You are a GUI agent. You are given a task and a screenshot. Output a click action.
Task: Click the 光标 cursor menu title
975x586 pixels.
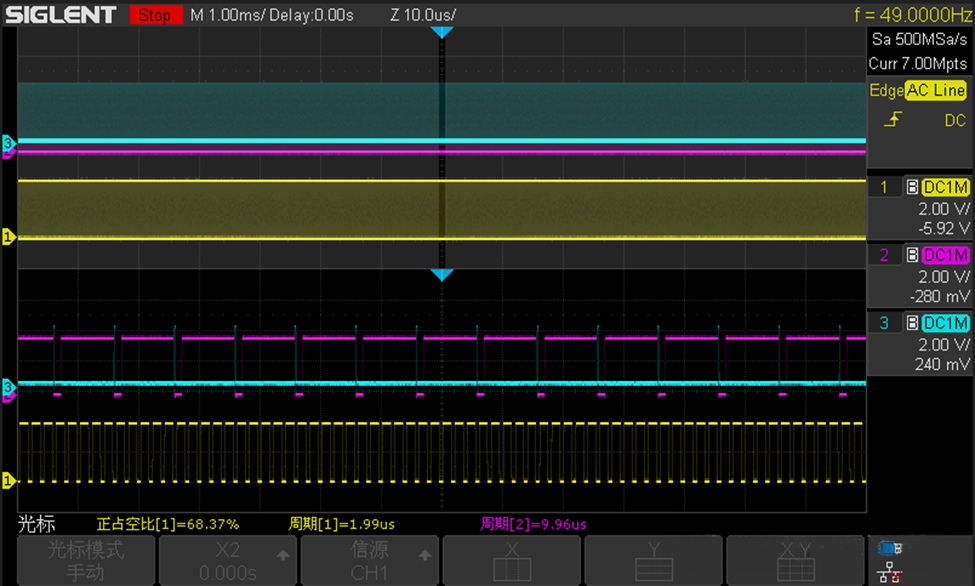click(x=36, y=524)
